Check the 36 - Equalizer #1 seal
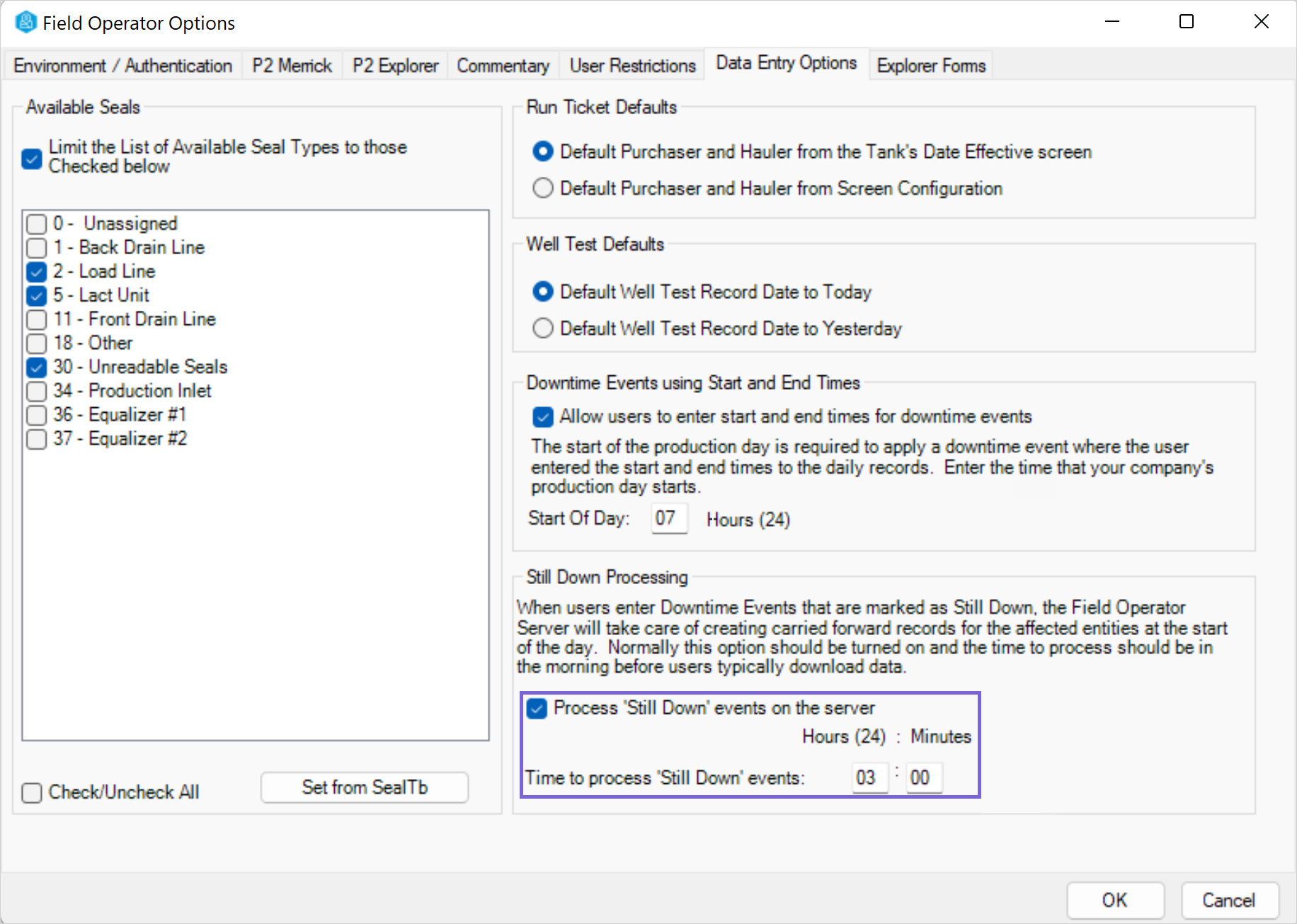Viewport: 1297px width, 924px height. click(x=37, y=416)
